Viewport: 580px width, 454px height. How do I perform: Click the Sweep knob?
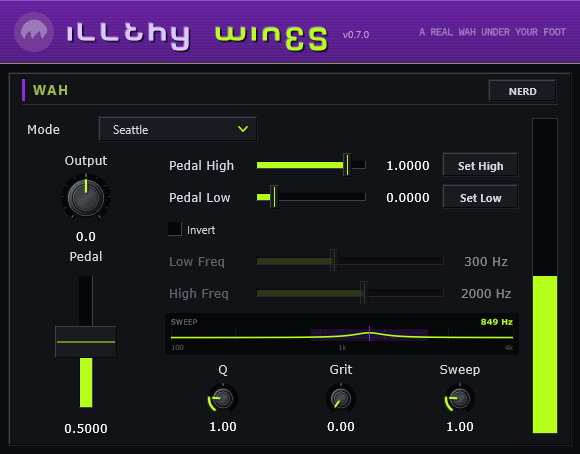coord(460,398)
